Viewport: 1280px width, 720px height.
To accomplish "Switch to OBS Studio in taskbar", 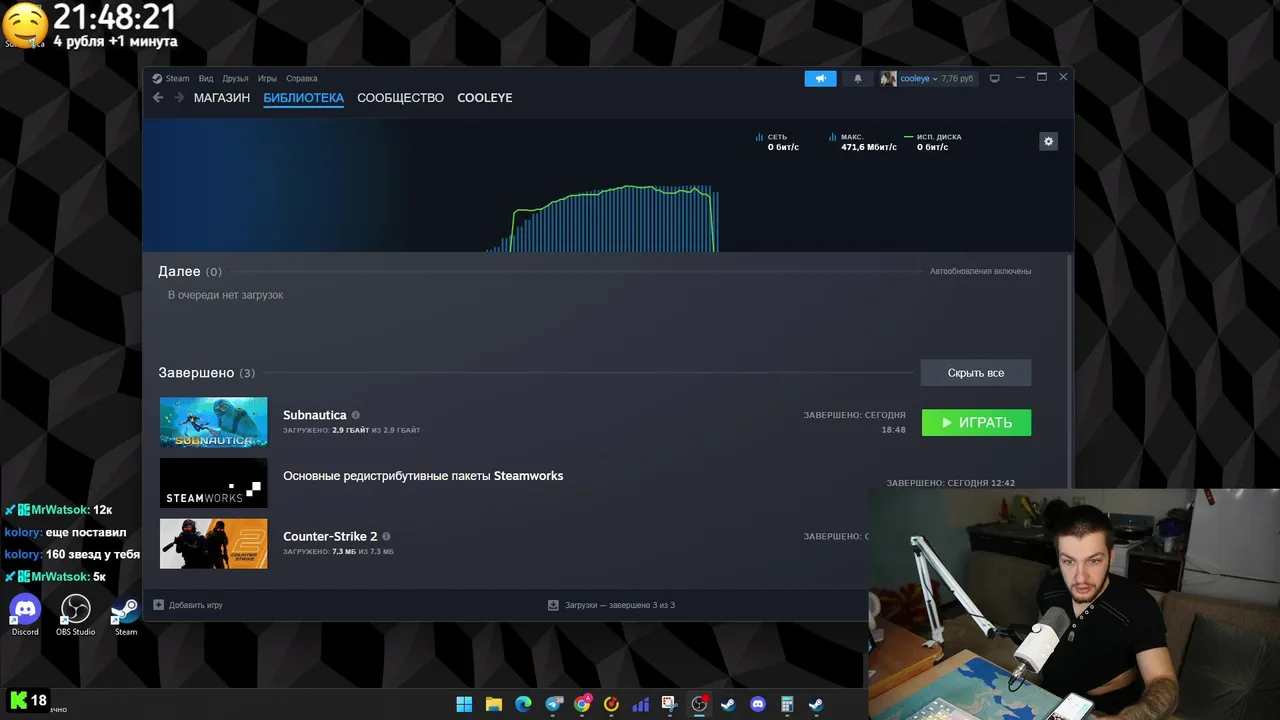I will coord(699,704).
